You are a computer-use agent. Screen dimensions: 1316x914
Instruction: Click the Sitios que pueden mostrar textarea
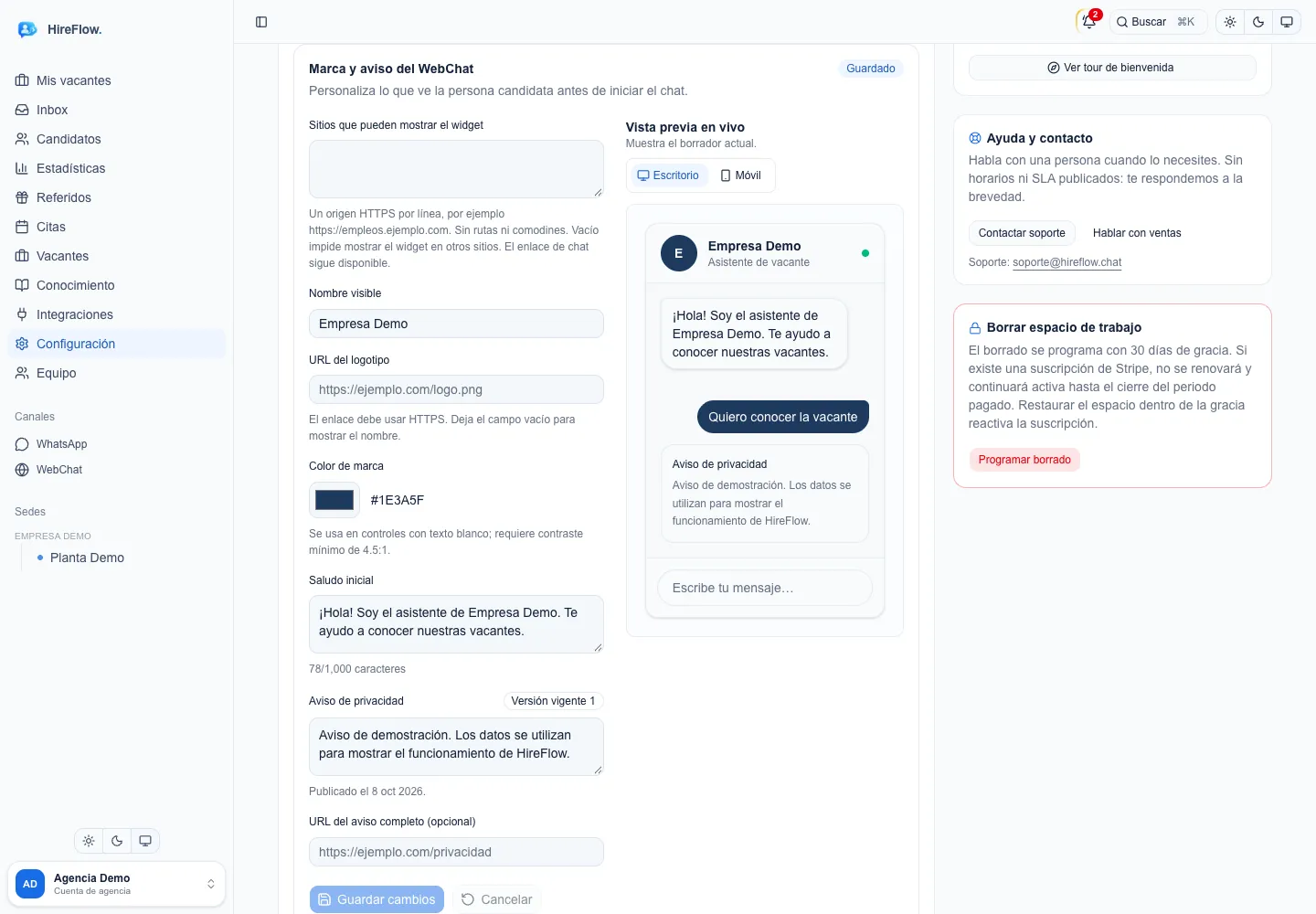point(456,169)
